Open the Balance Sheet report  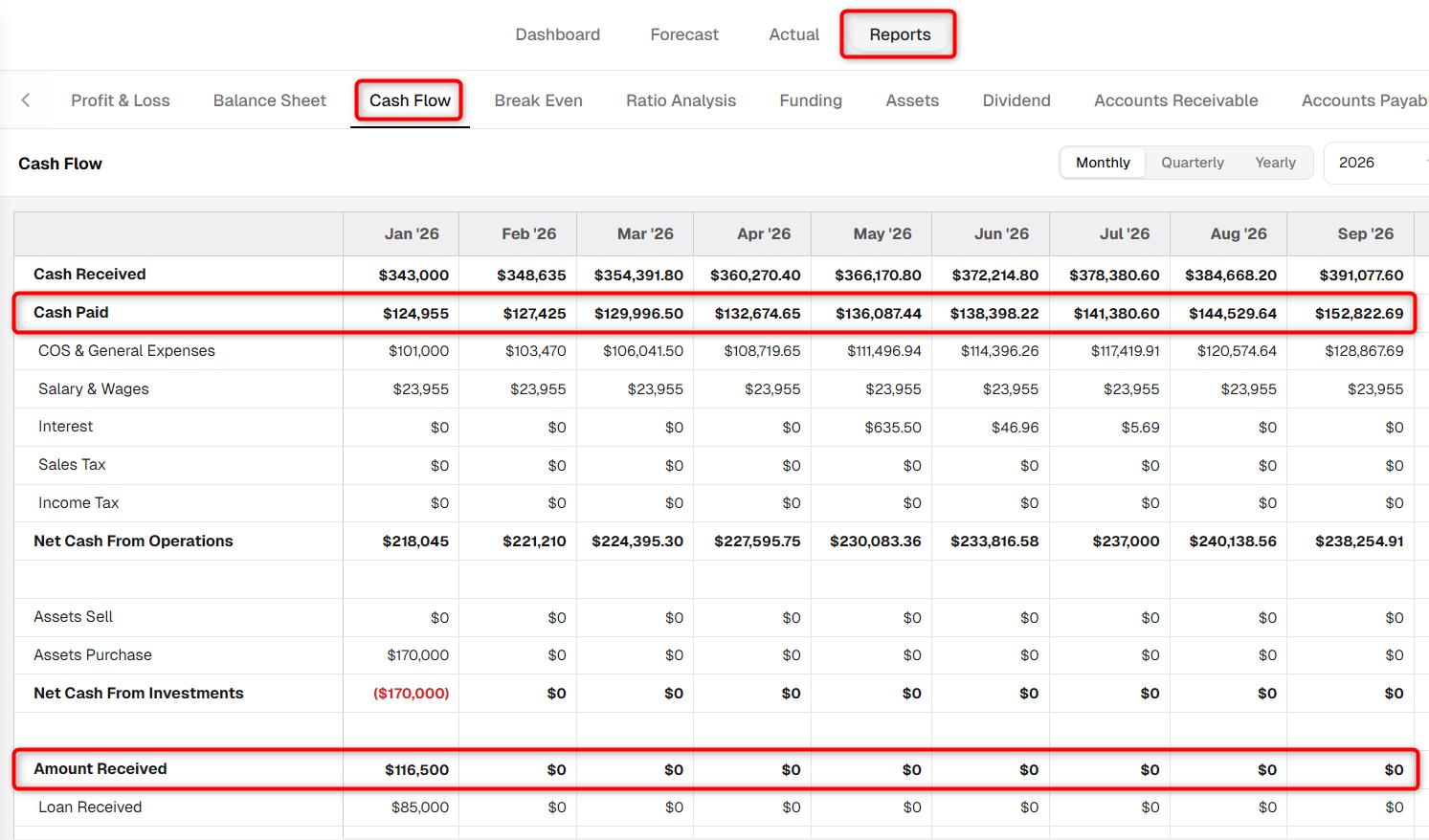pyautogui.click(x=270, y=100)
